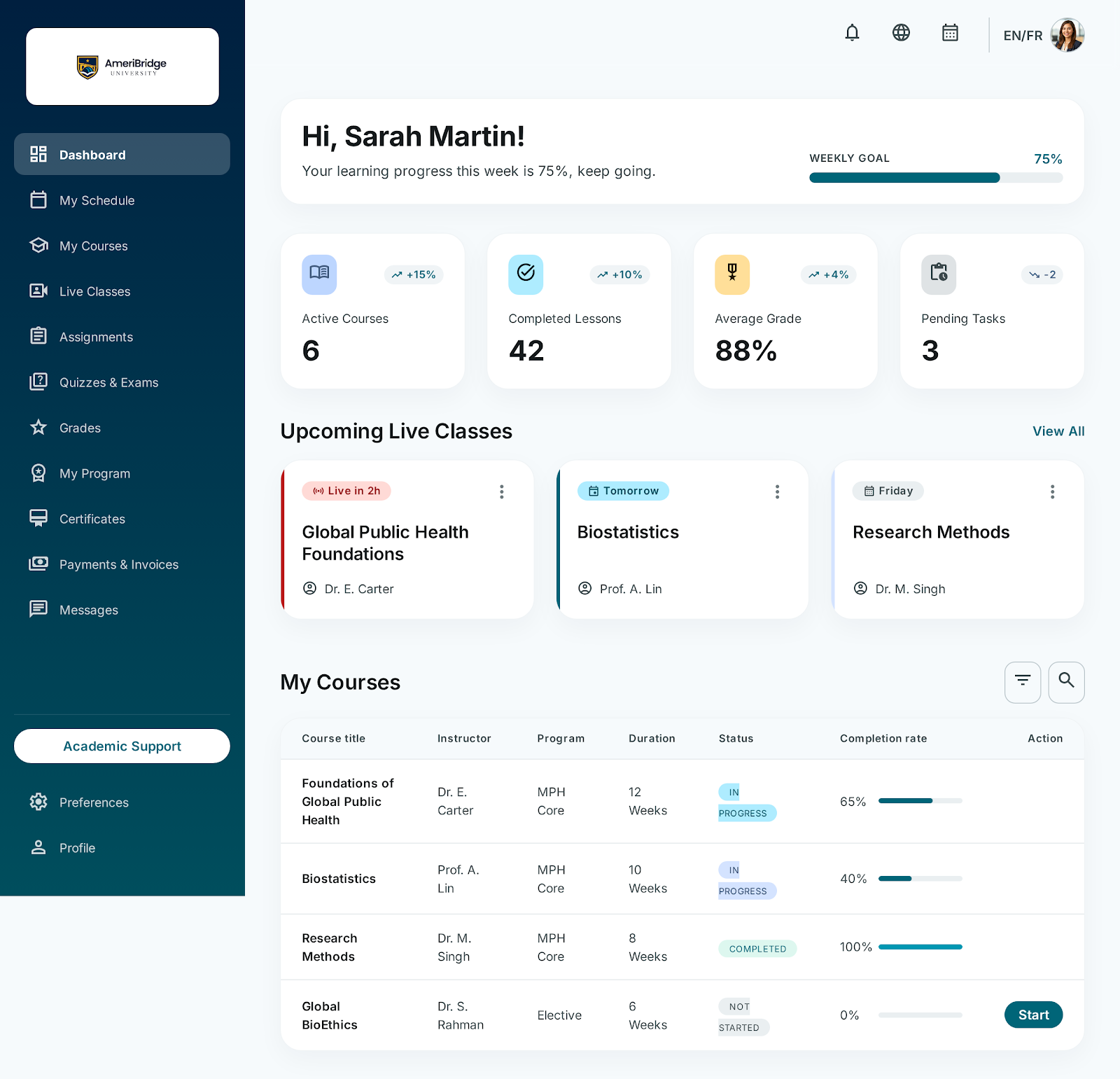Click NOT STARTED status badge
This screenshot has width=1120, height=1079.
[x=743, y=1017]
